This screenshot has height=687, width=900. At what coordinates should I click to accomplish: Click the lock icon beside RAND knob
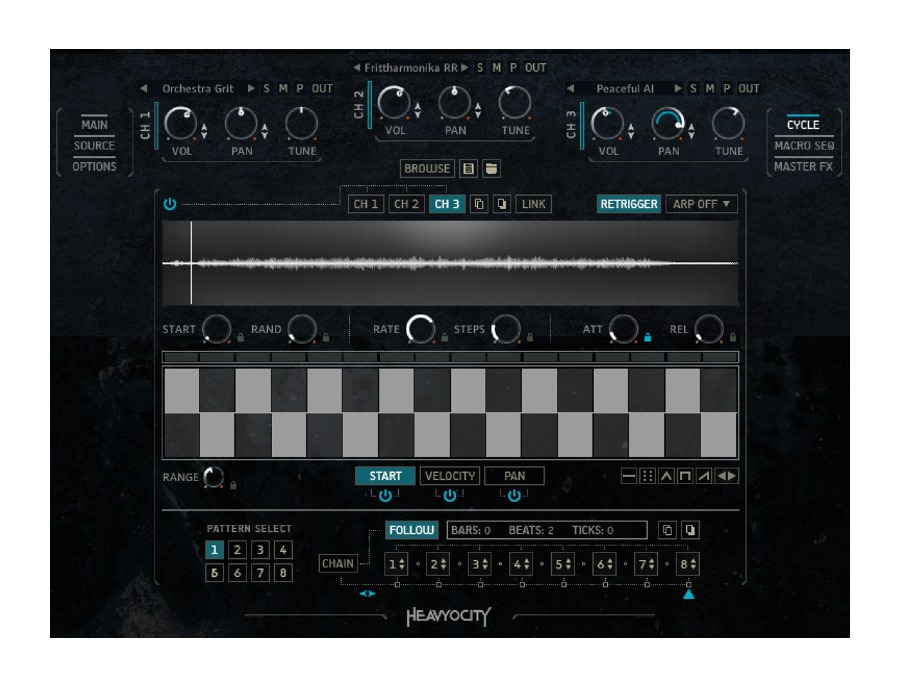point(326,337)
